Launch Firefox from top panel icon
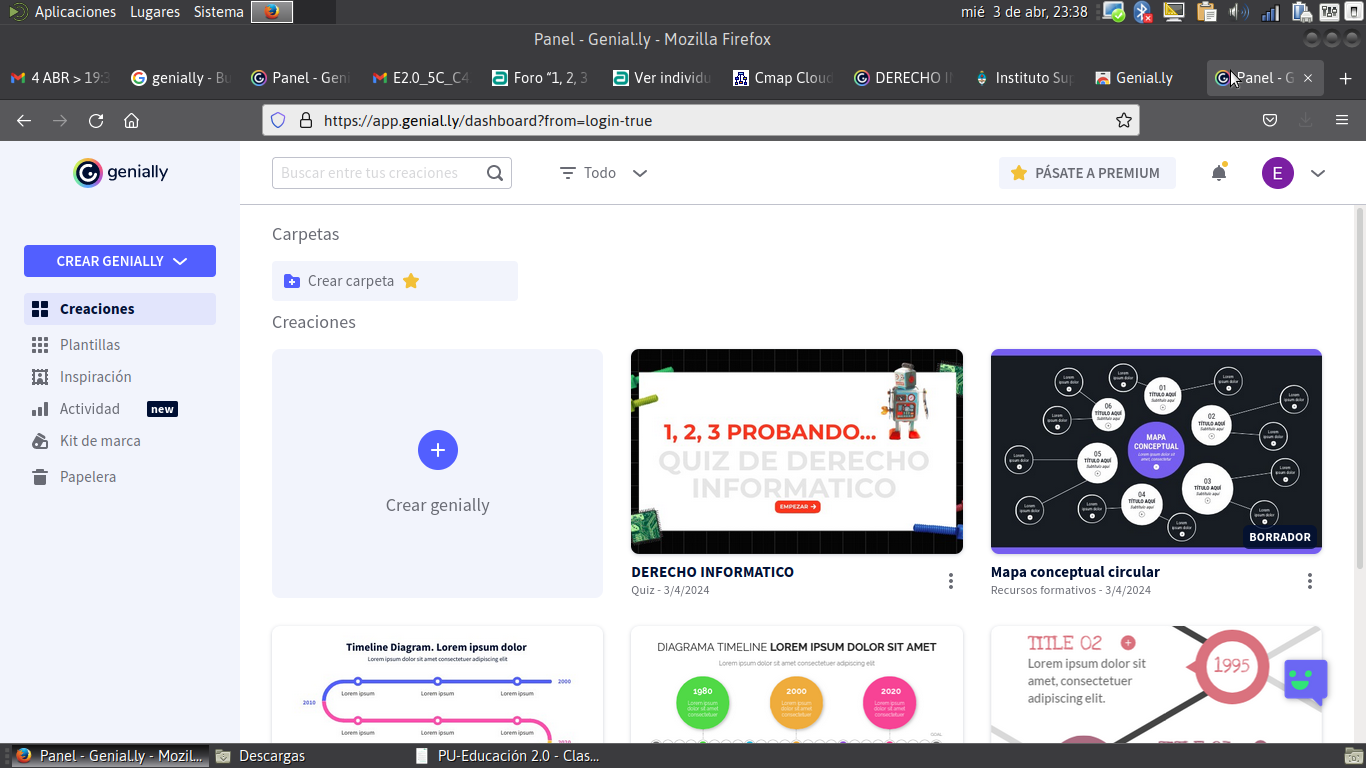 point(272,12)
